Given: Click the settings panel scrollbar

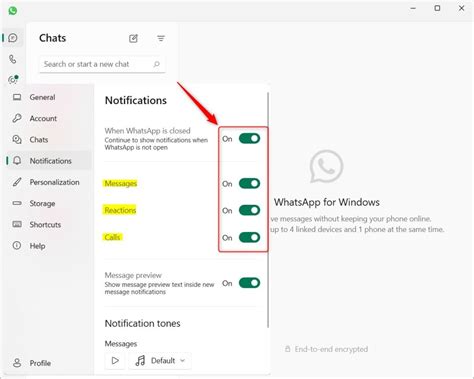Looking at the screenshot, I should point(268,210).
